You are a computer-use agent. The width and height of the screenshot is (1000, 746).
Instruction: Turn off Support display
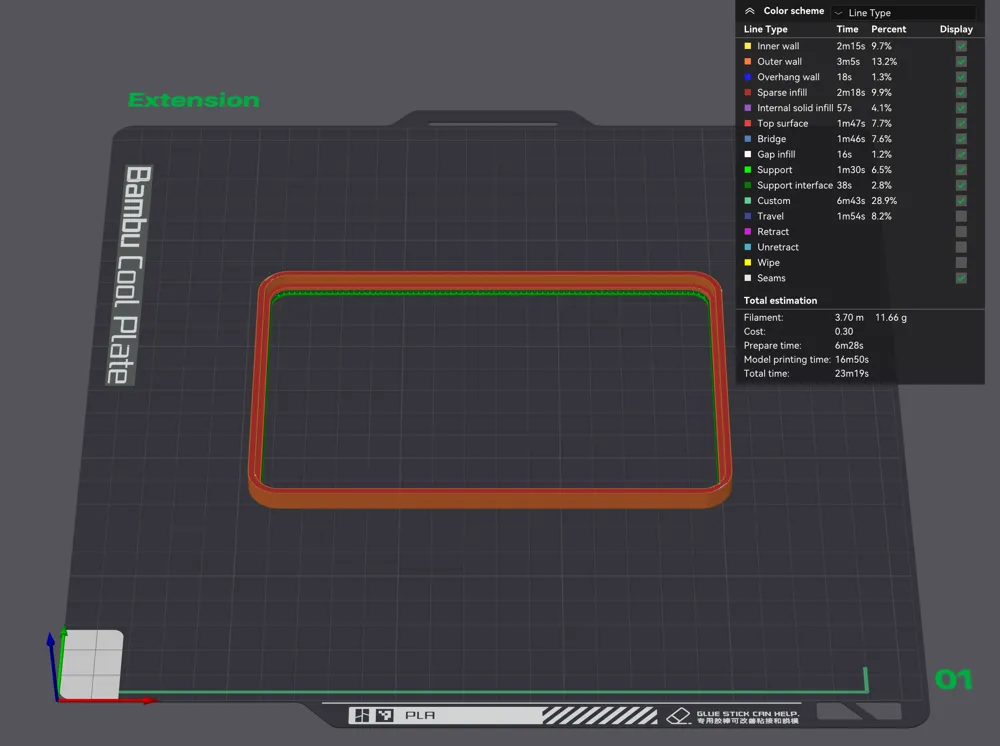point(961,169)
